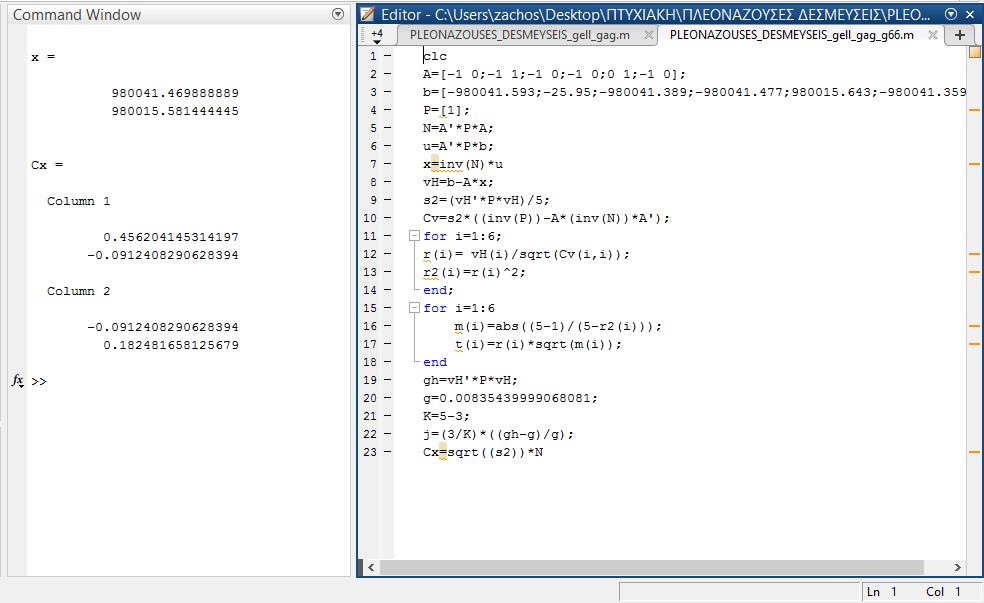Click the Command Window panel title
Screen dimensions: 984x603
point(77,14)
